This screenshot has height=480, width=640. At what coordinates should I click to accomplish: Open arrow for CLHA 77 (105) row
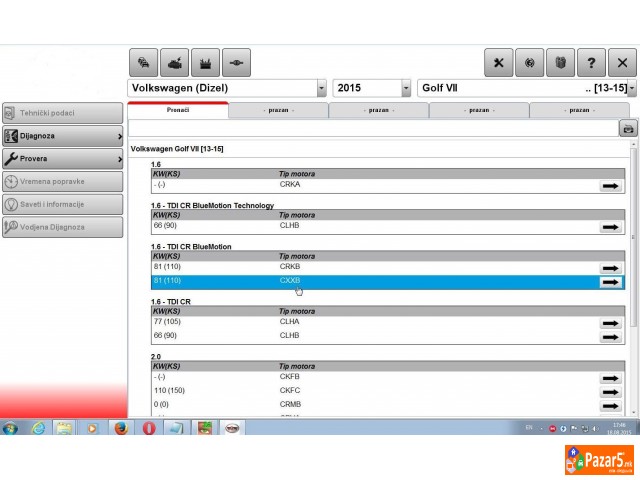(x=610, y=323)
